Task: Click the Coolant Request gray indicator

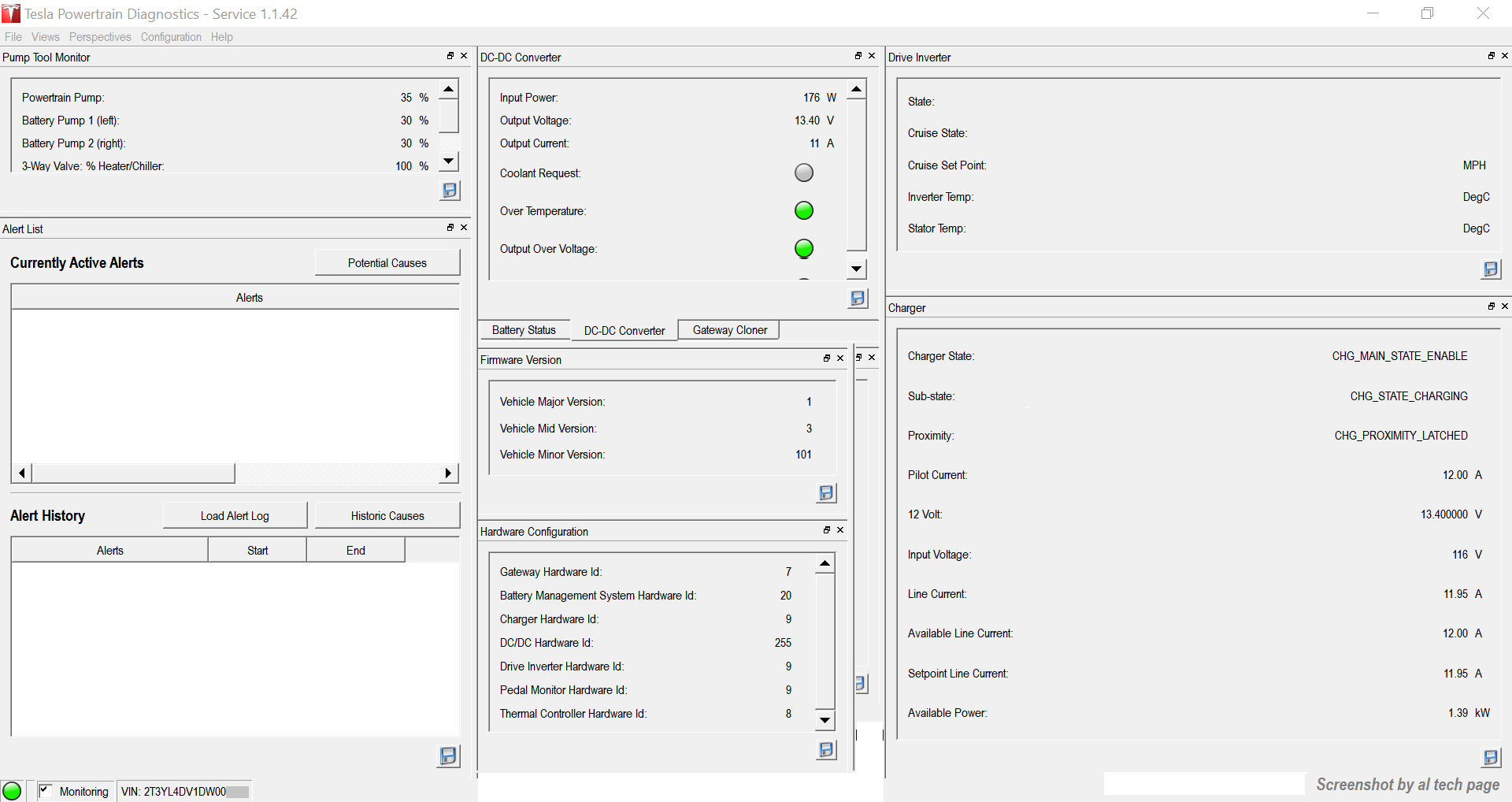Action: pyautogui.click(x=803, y=173)
